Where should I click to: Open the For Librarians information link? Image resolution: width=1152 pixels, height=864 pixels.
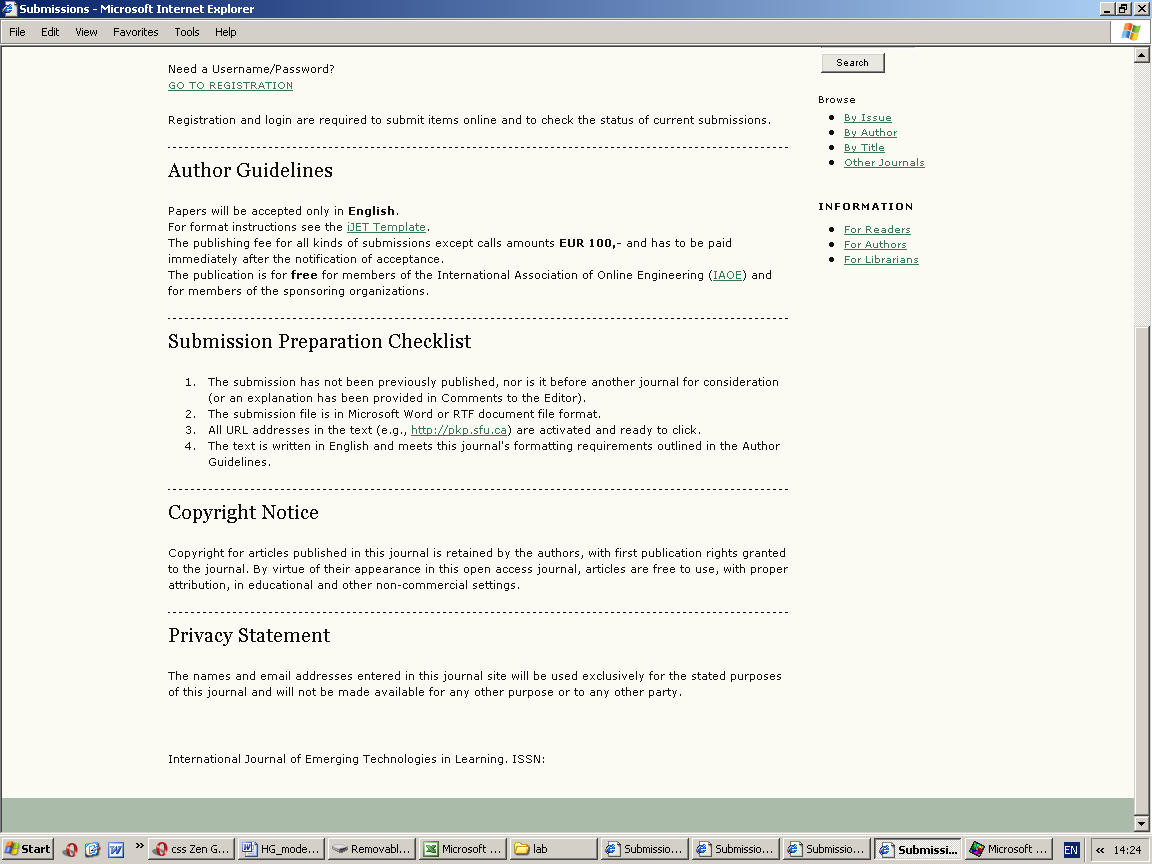tap(881, 260)
